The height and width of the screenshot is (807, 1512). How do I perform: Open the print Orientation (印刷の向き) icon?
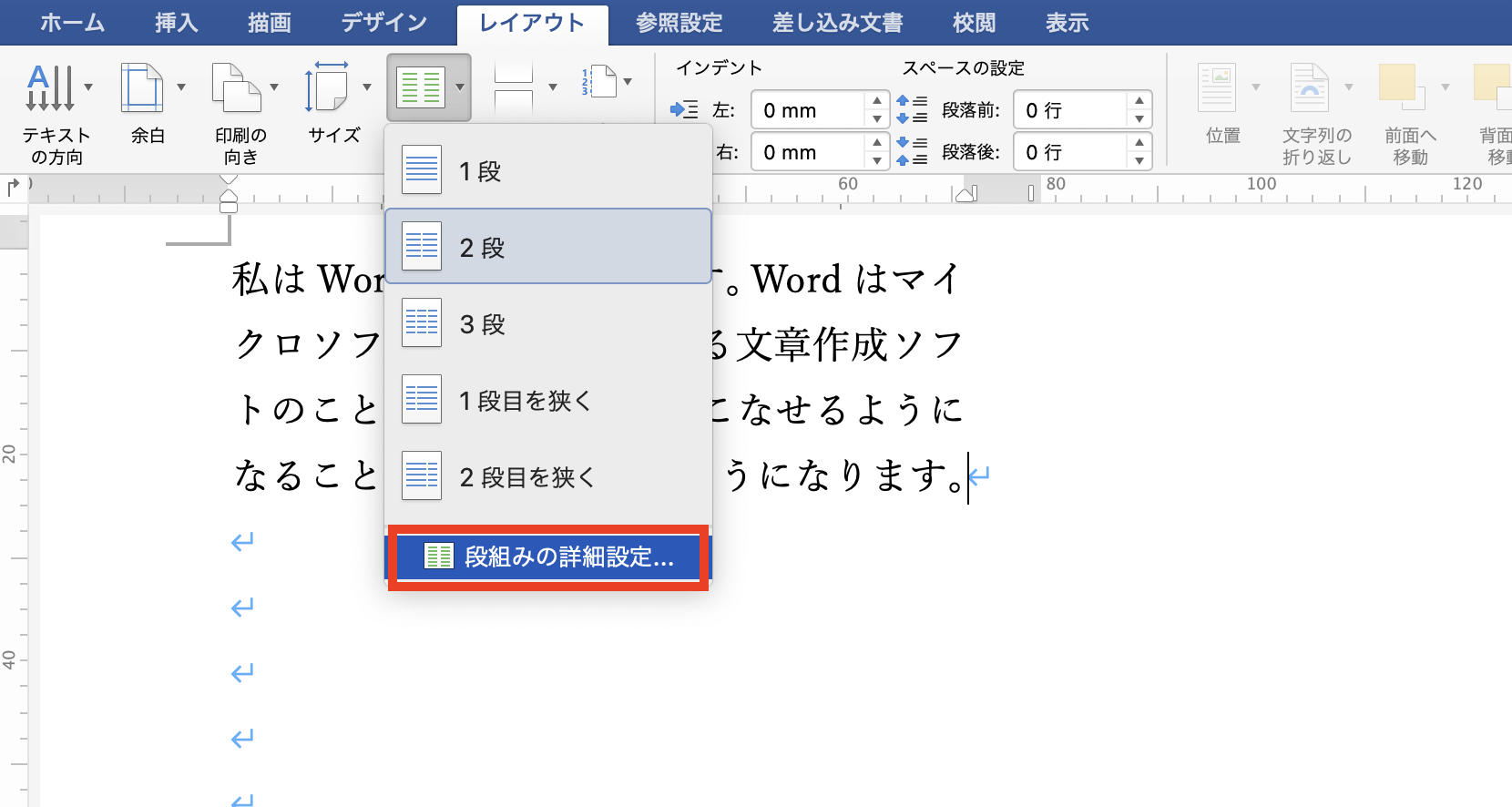[x=235, y=87]
